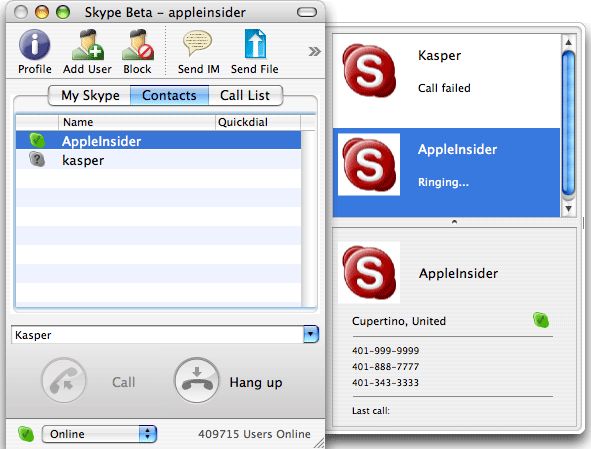Screen dimensions: 591x449
Task: Expand toolbar overflow double-chevron
Action: click(x=314, y=51)
